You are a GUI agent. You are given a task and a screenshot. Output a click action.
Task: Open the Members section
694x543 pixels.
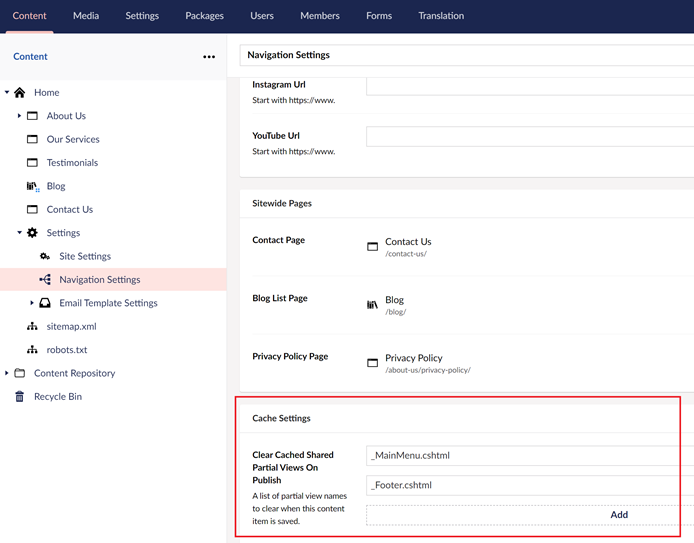320,16
